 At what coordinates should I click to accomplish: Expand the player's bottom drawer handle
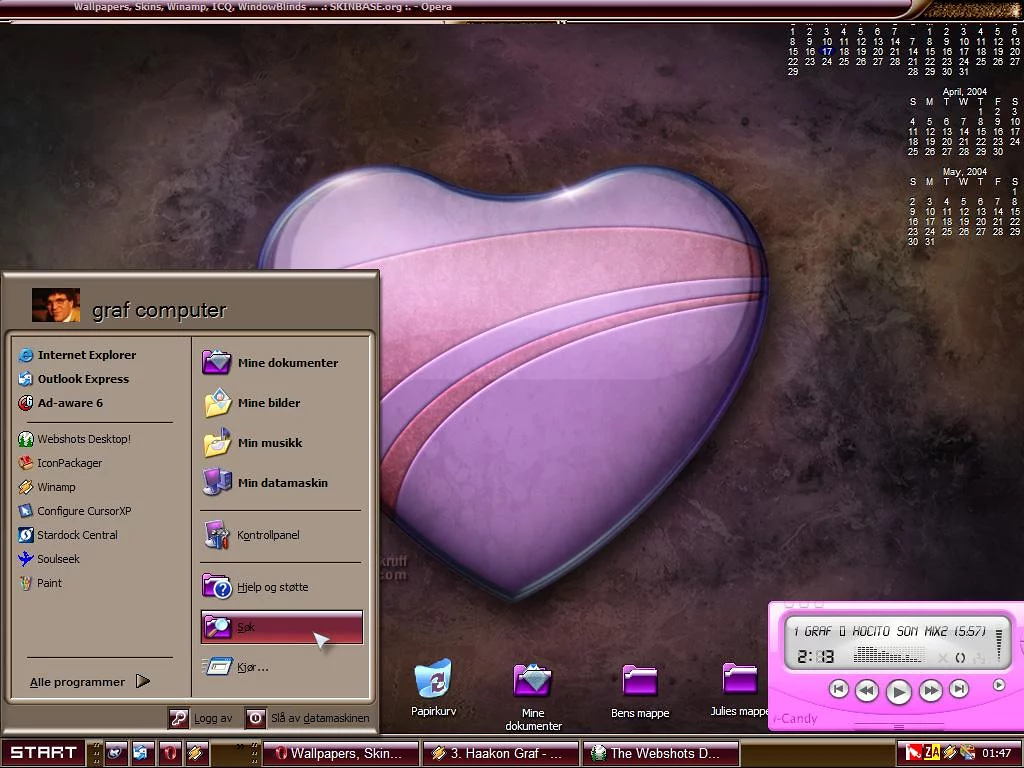[897, 727]
